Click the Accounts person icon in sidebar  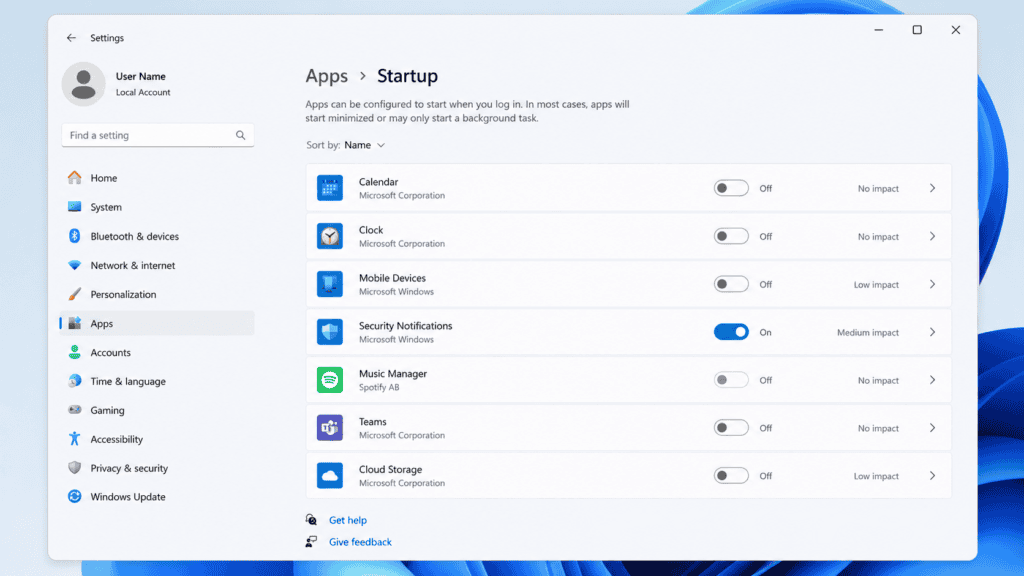tap(74, 352)
